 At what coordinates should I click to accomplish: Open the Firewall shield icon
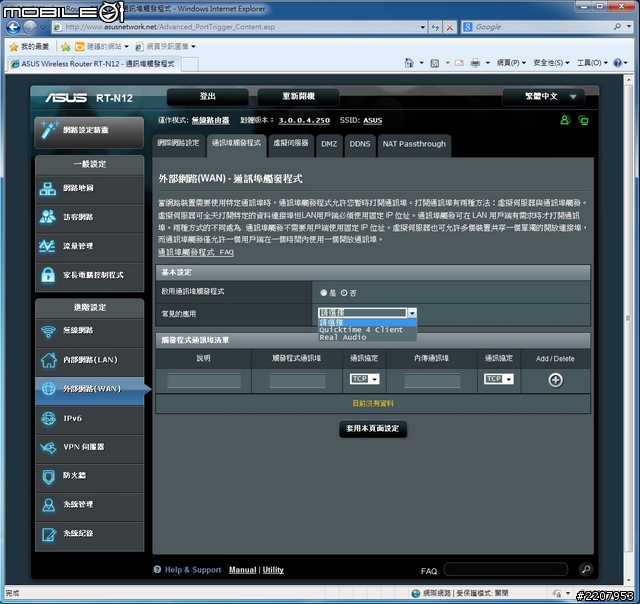[x=49, y=476]
